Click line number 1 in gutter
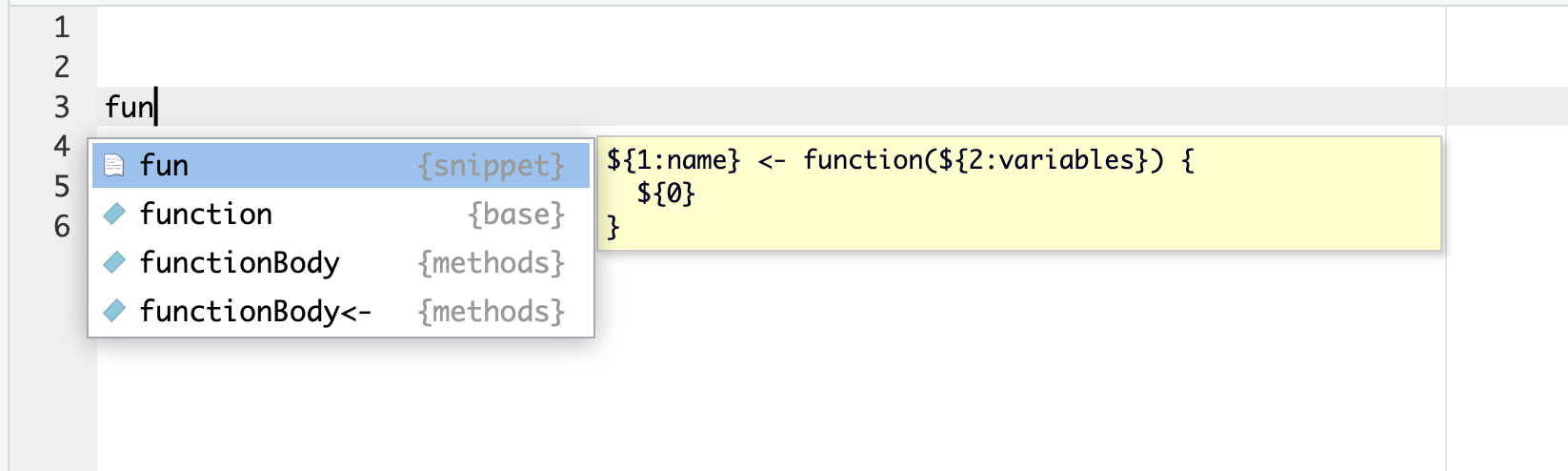Image resolution: width=1568 pixels, height=471 pixels. tap(62, 27)
